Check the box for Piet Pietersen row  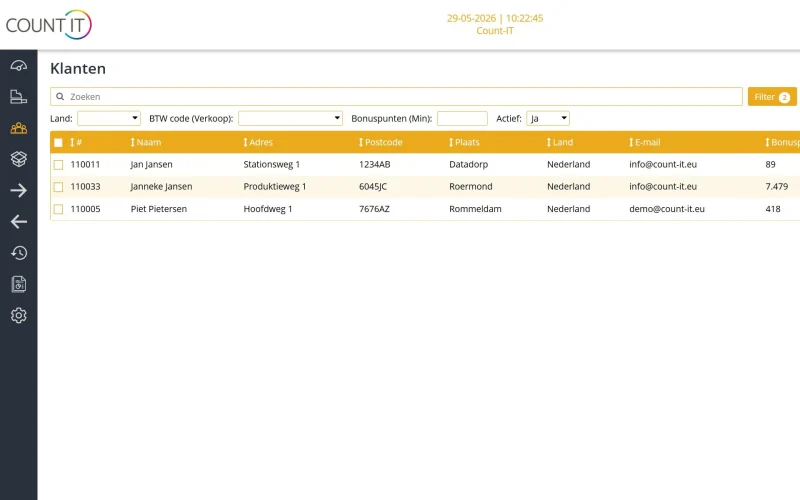pos(58,209)
